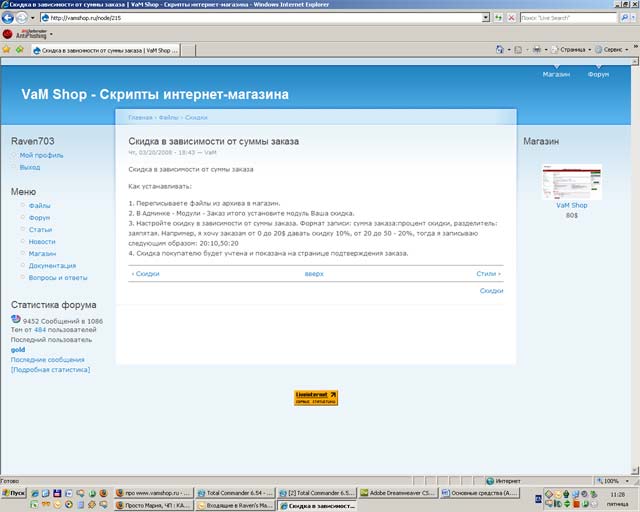Image resolution: width=640 pixels, height=512 pixels.
Task: Click the Home page toolbar icon
Action: [500, 49]
